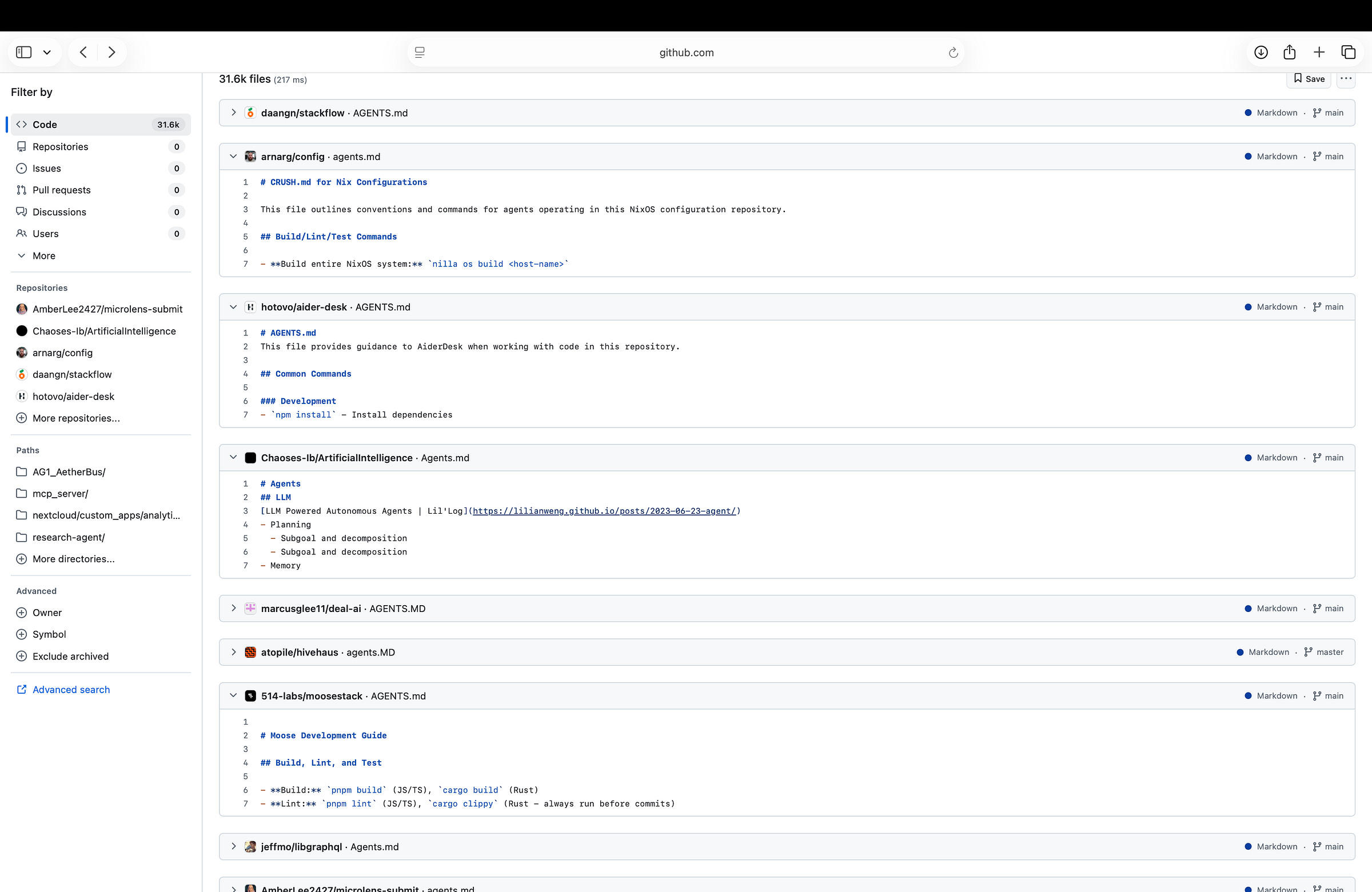This screenshot has width=1372, height=892.
Task: Reload the github.com page
Action: click(953, 53)
